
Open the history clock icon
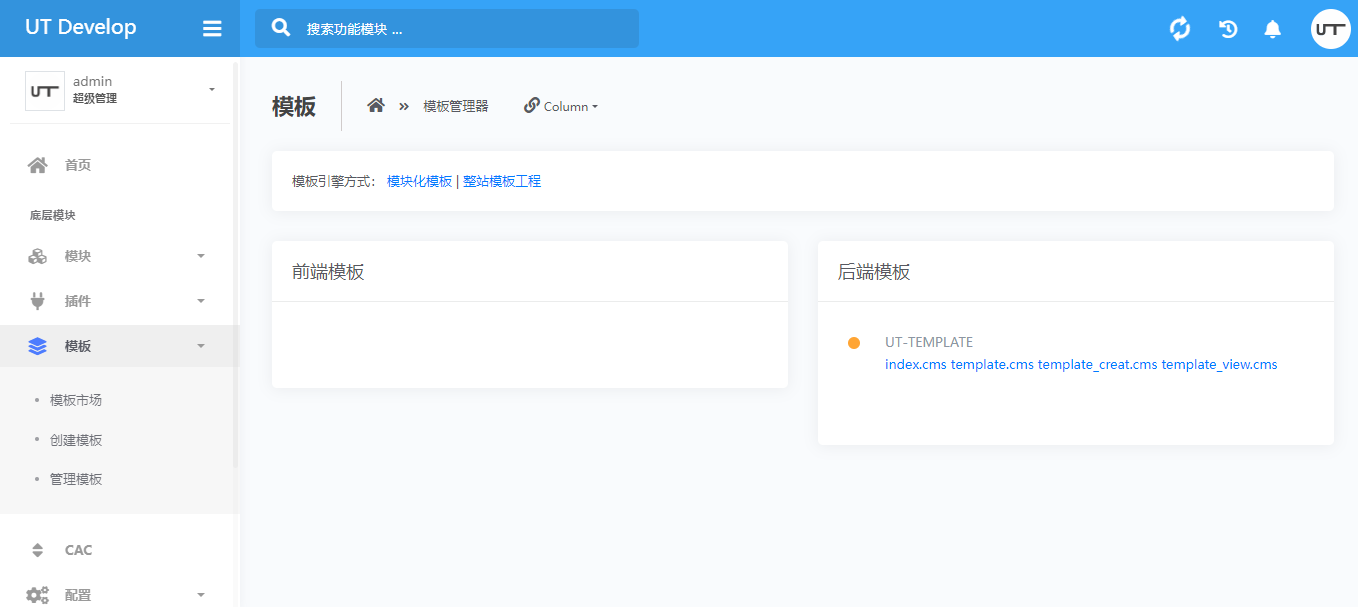(1228, 29)
